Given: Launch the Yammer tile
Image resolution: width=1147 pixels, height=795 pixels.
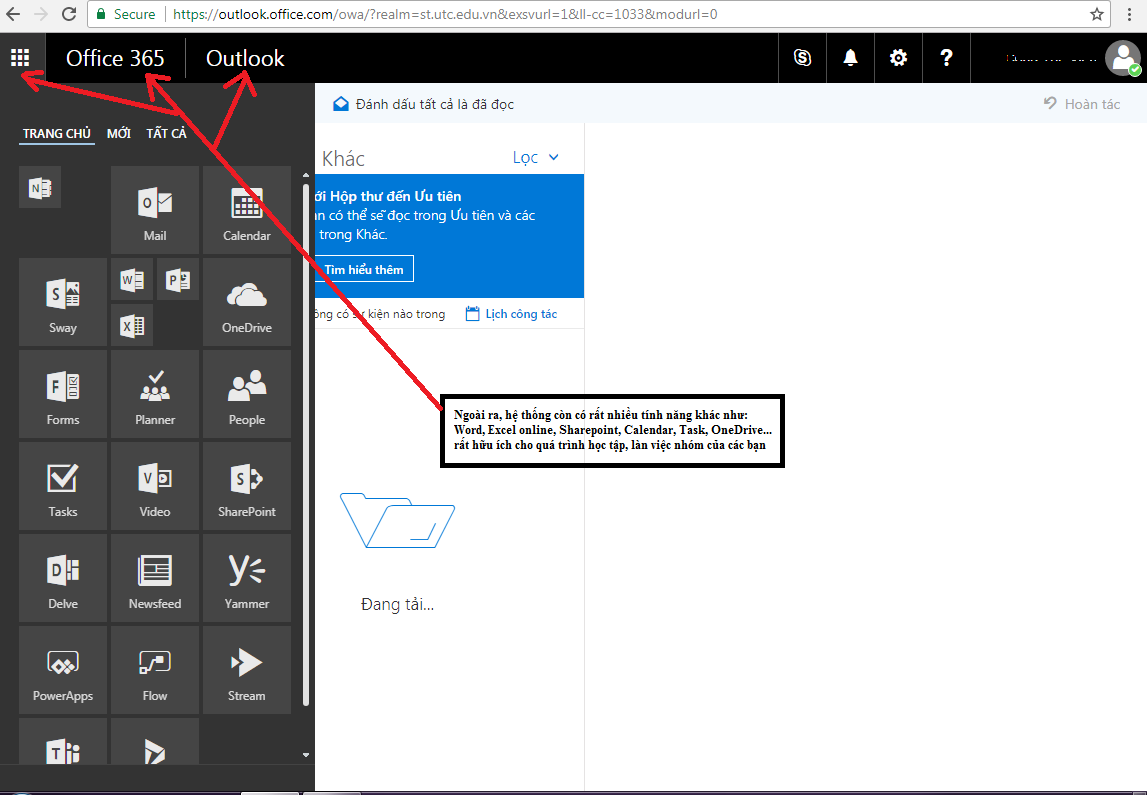Looking at the screenshot, I should click(247, 579).
